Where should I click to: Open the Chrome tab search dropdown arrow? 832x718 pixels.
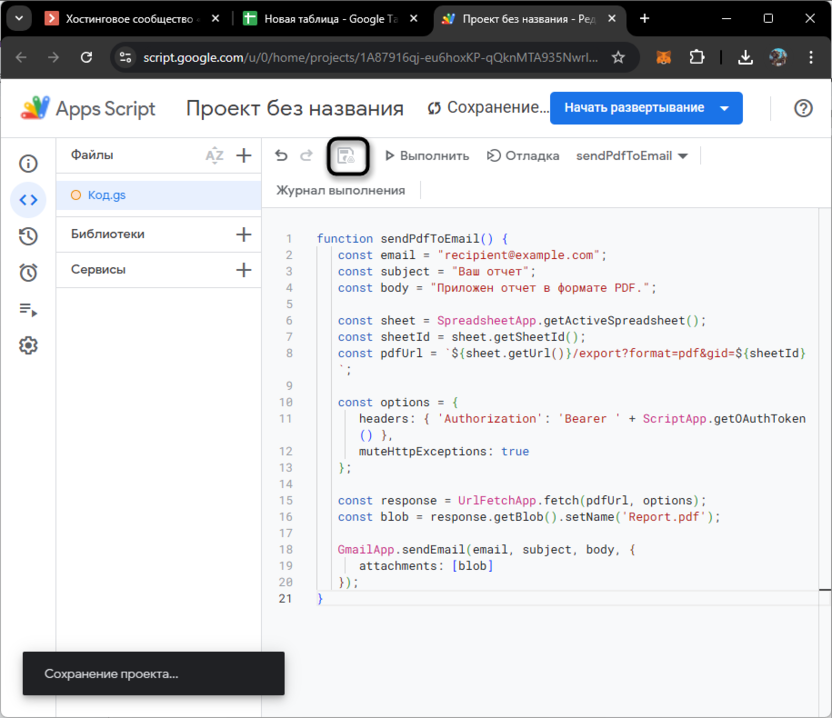18,18
